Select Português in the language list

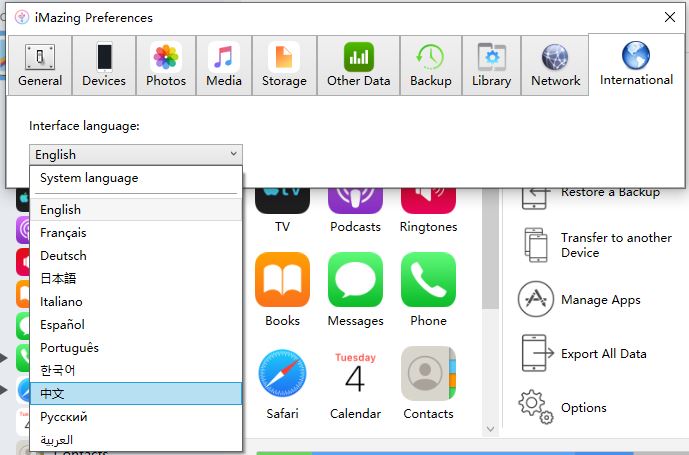pyautogui.click(x=136, y=347)
